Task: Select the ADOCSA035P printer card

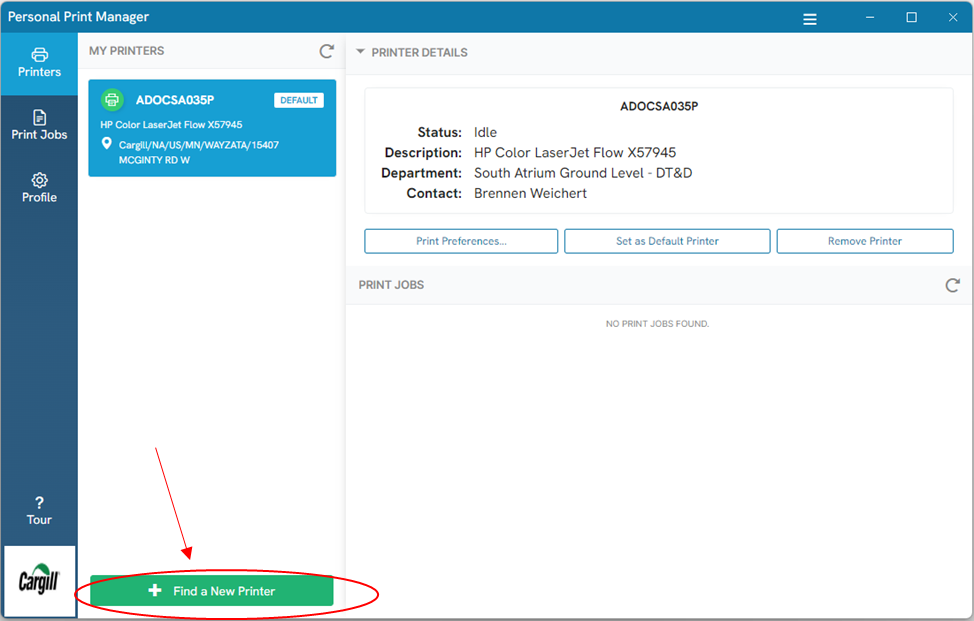Action: coord(212,128)
